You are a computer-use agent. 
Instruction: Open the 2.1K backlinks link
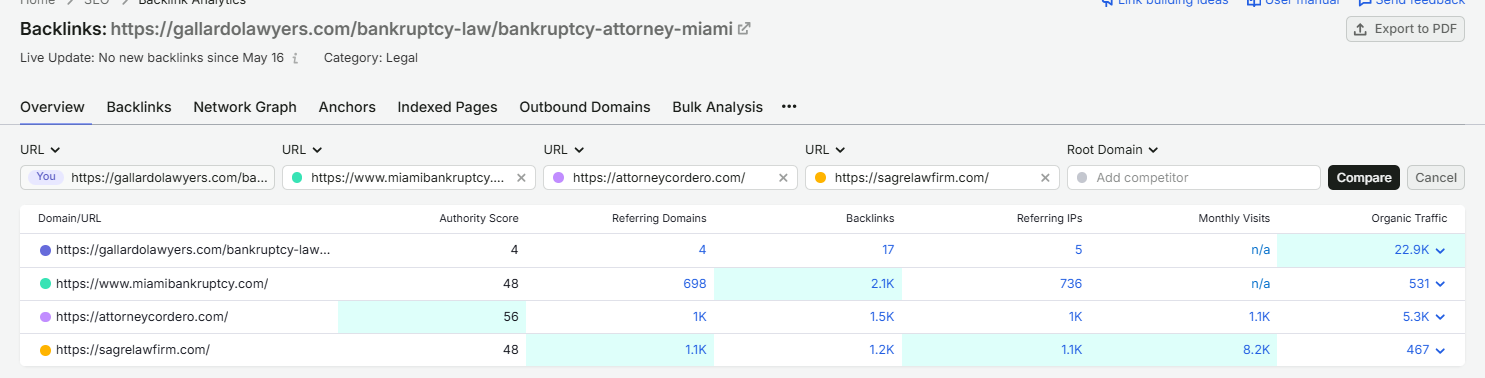[x=882, y=284]
